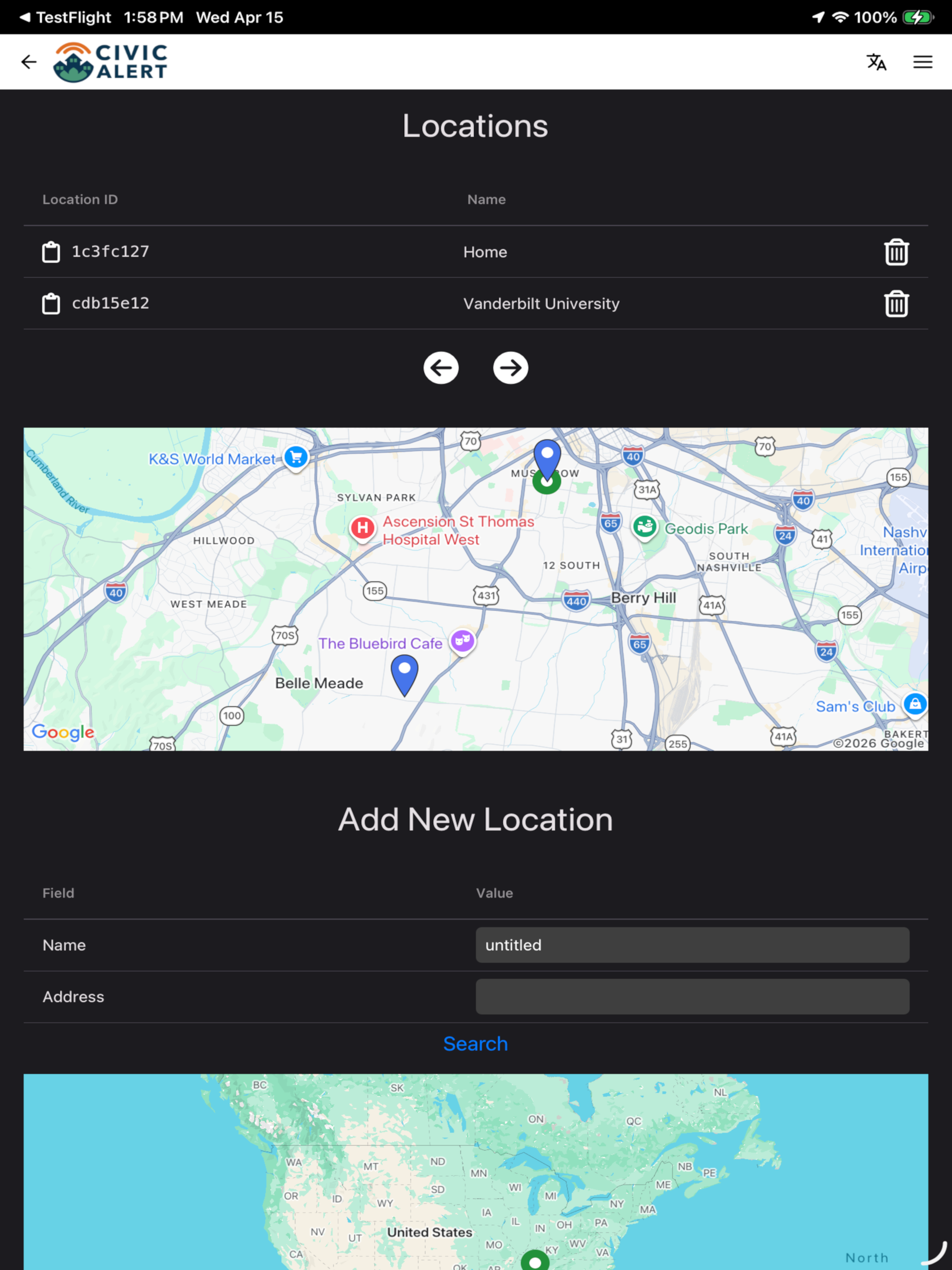
Task: Click the 1c3fc127 location ID text
Action: click(110, 252)
